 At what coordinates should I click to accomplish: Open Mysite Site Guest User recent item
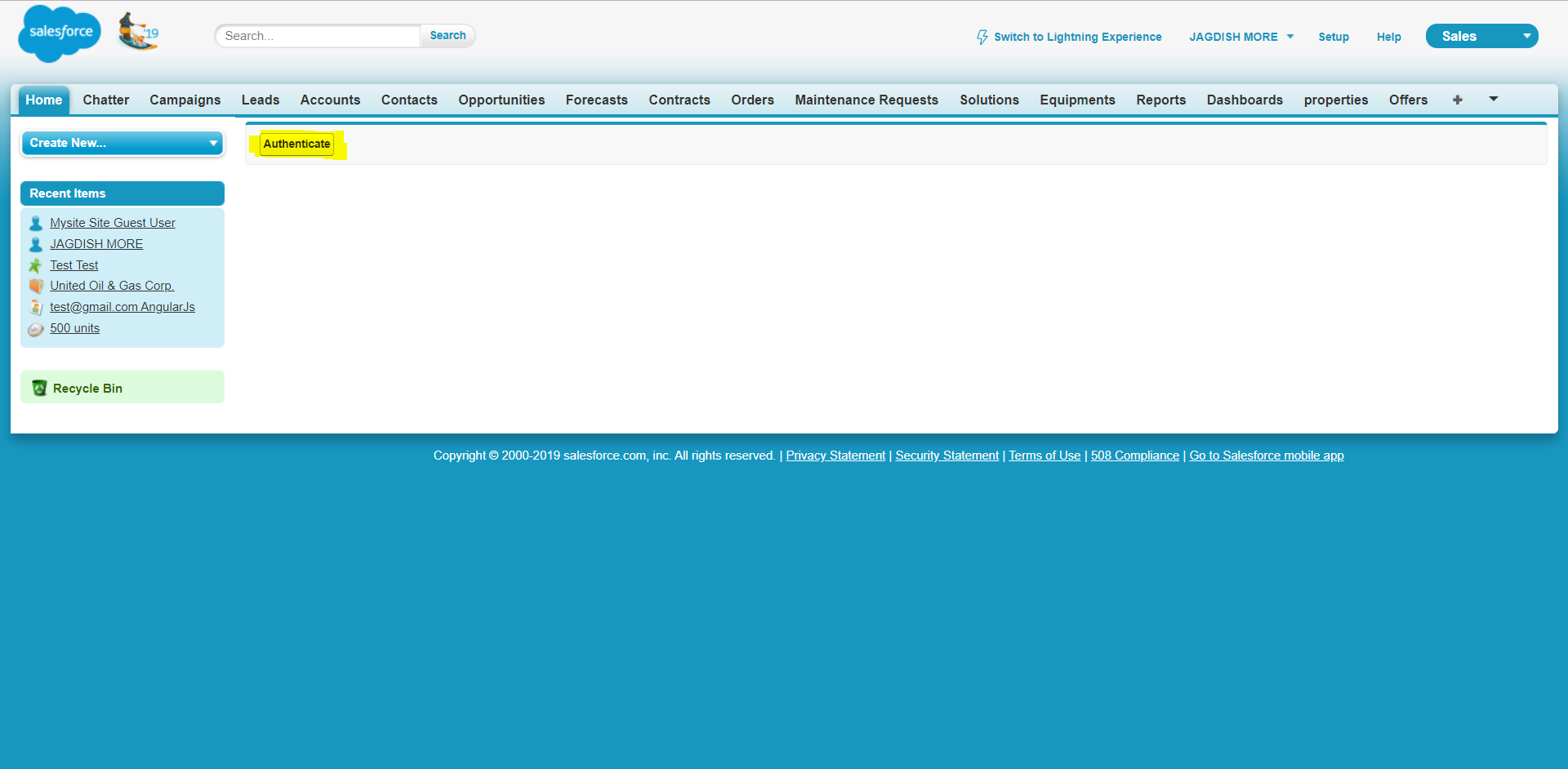point(113,223)
